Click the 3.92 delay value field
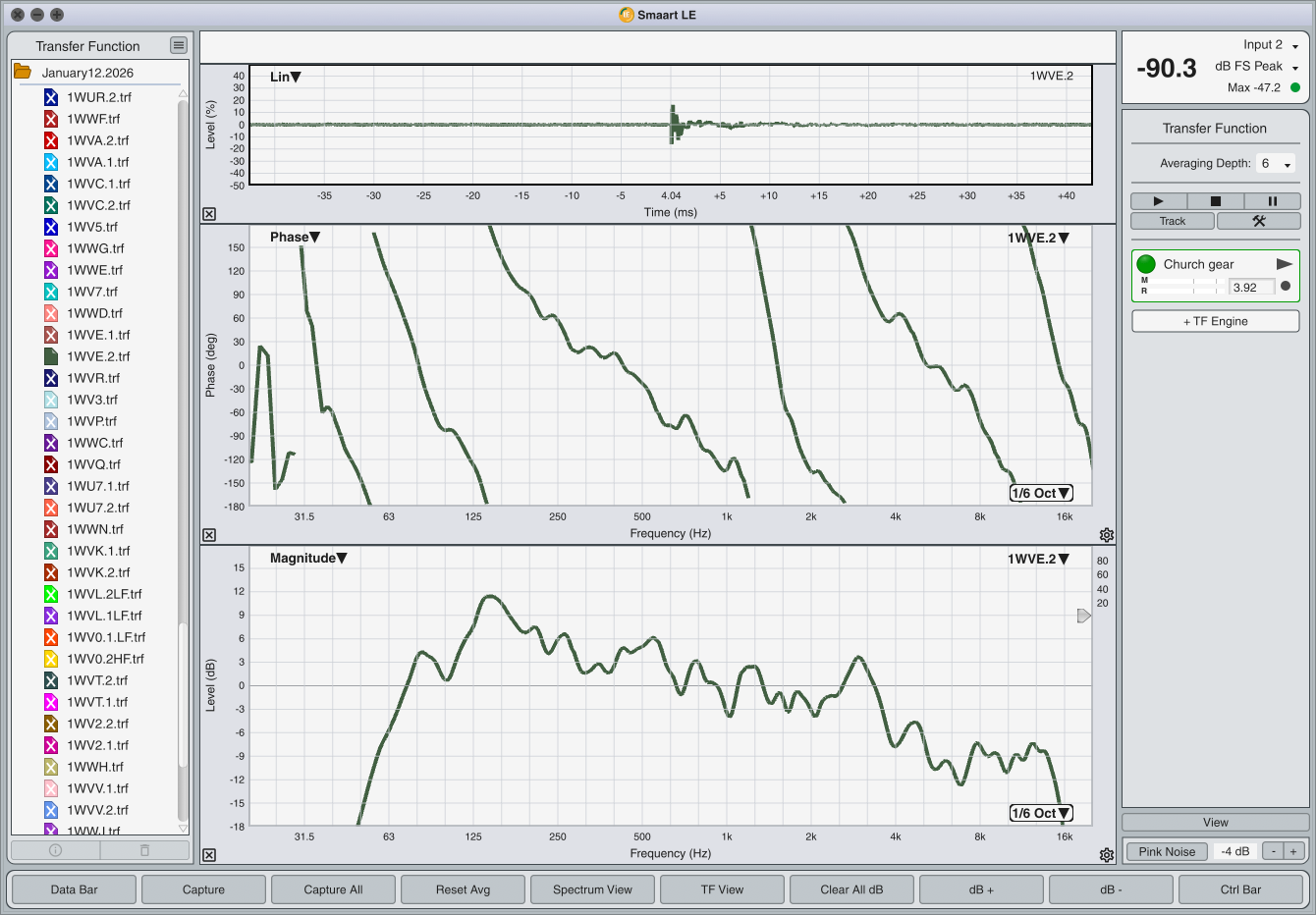Image resolution: width=1316 pixels, height=915 pixels. pyautogui.click(x=1252, y=287)
